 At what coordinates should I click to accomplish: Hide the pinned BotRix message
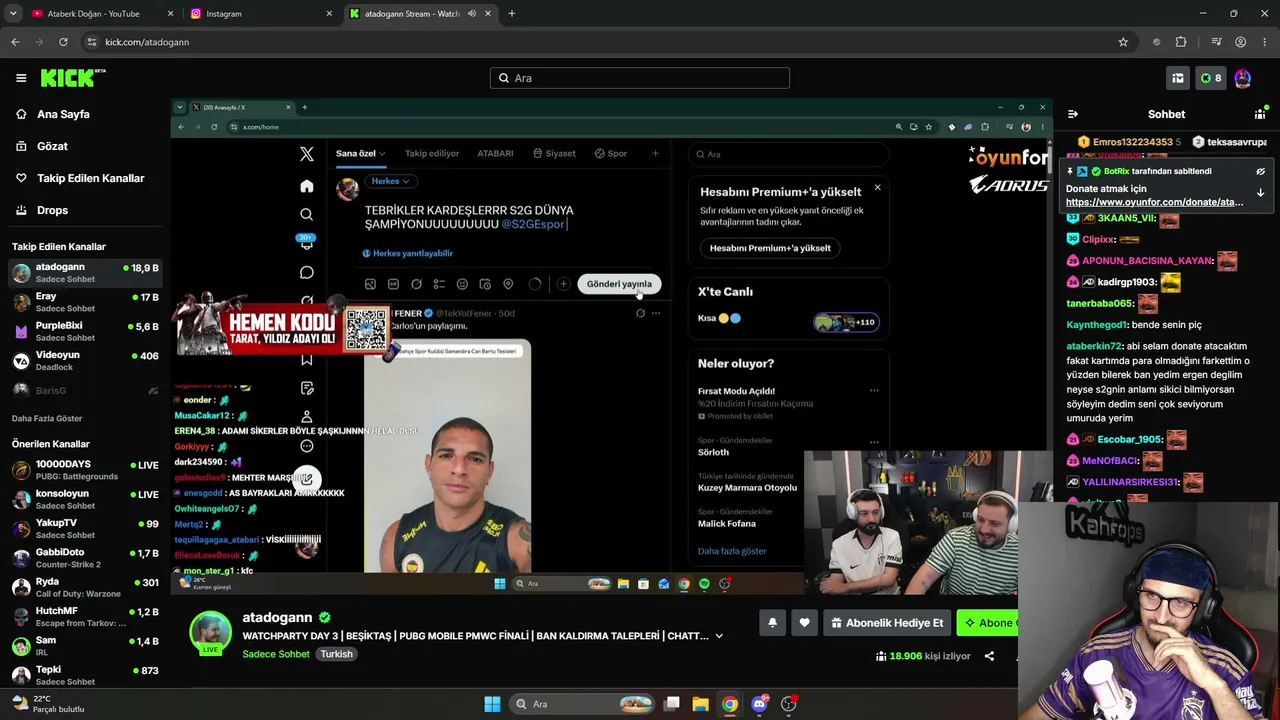[x=1260, y=172]
